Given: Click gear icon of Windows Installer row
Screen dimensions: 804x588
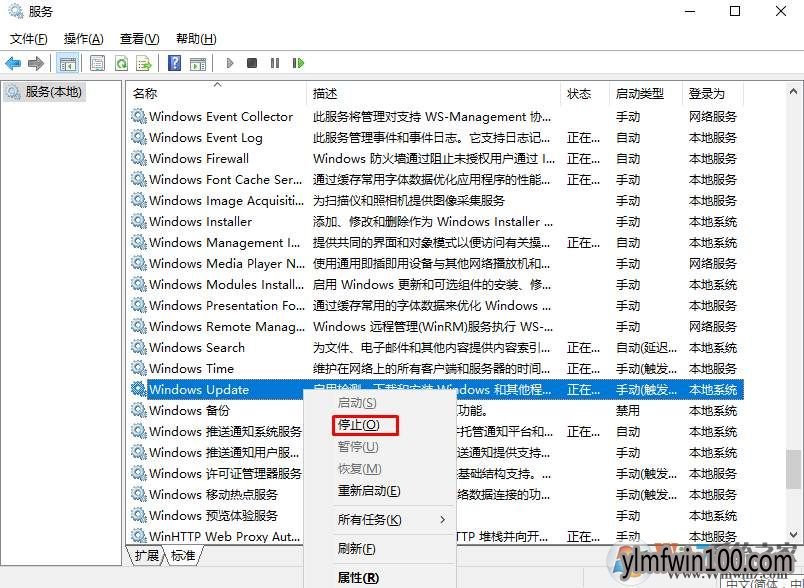Looking at the screenshot, I should point(139,221).
